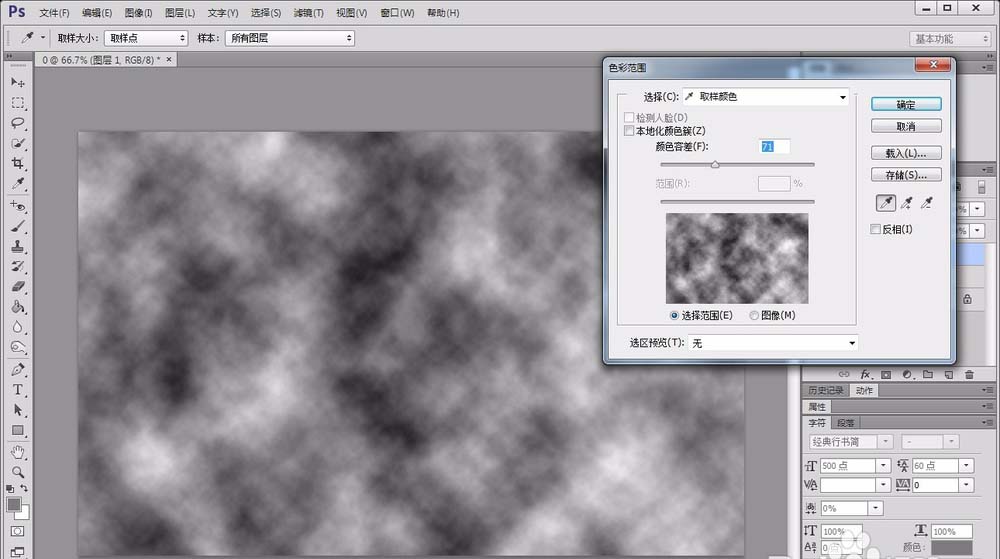This screenshot has height=559, width=1000.
Task: Swap foreground and background colors
Action: pyautogui.click(x=24, y=488)
